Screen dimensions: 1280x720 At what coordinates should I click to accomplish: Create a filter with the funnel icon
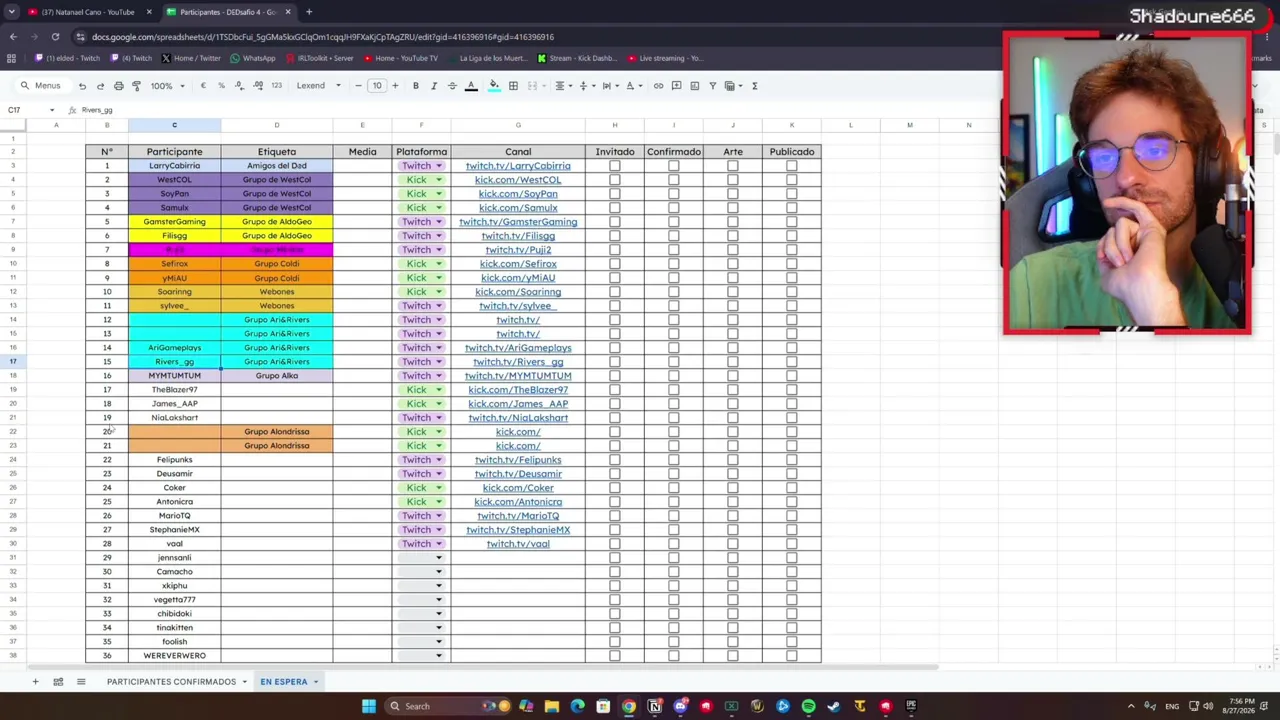[712, 86]
